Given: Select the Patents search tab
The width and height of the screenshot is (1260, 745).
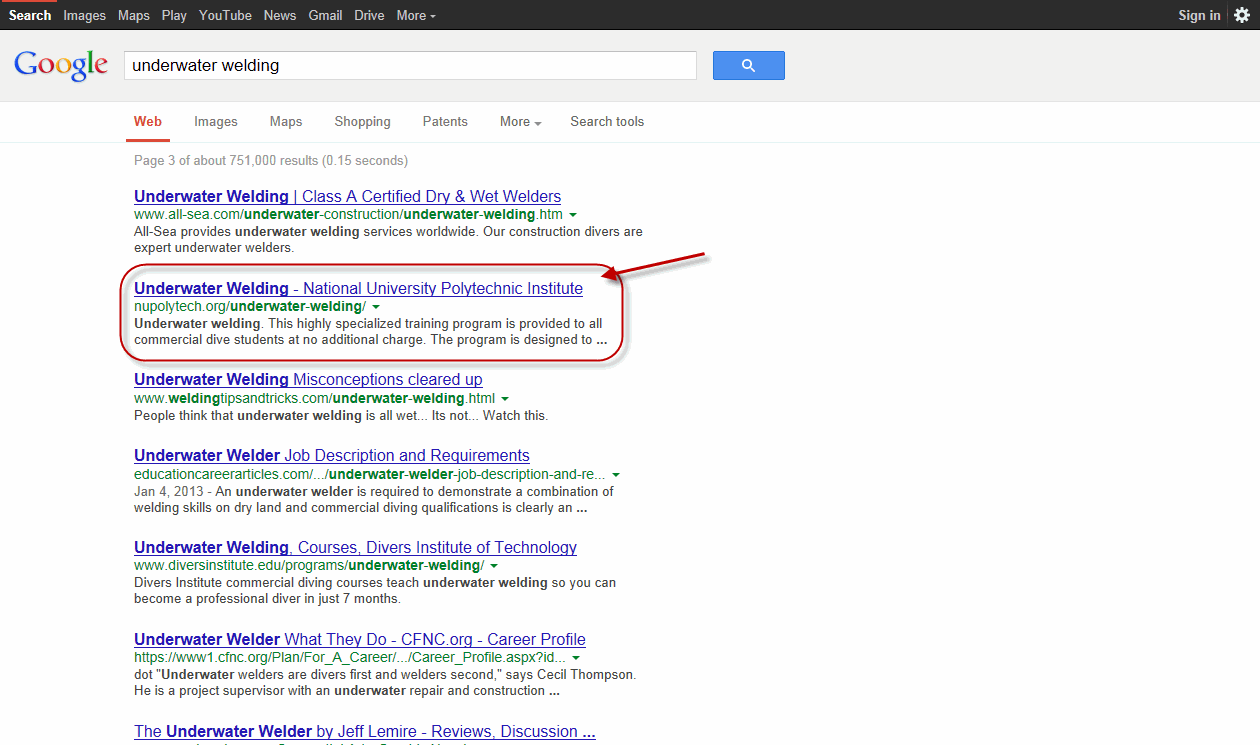Looking at the screenshot, I should click(x=445, y=122).
